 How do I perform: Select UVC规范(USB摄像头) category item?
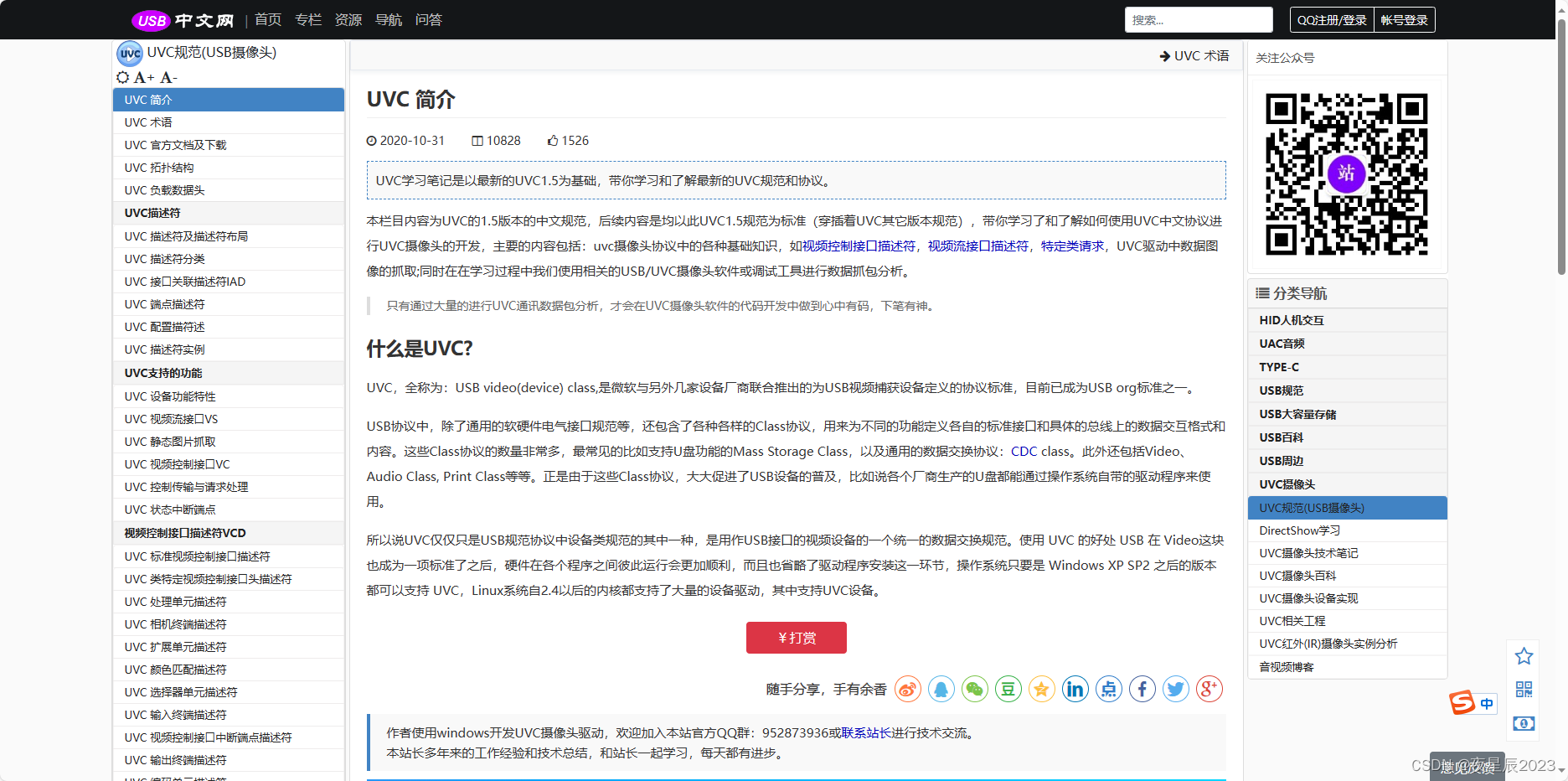[1348, 508]
